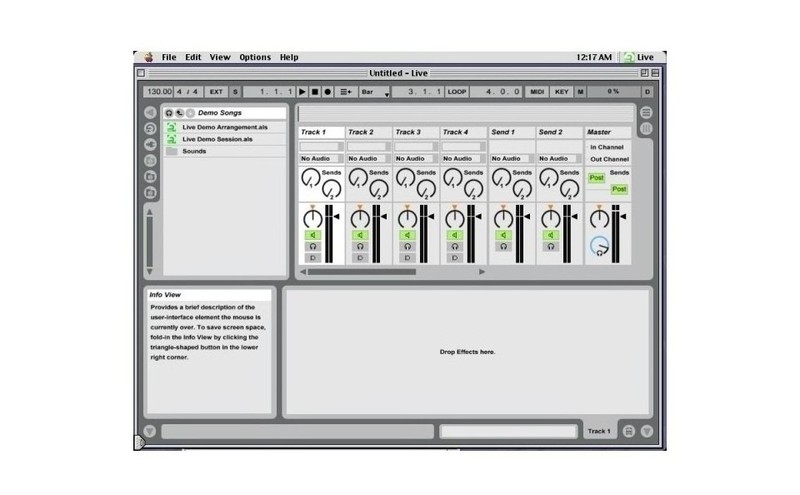Toggle the LOOP switch

(x=457, y=92)
